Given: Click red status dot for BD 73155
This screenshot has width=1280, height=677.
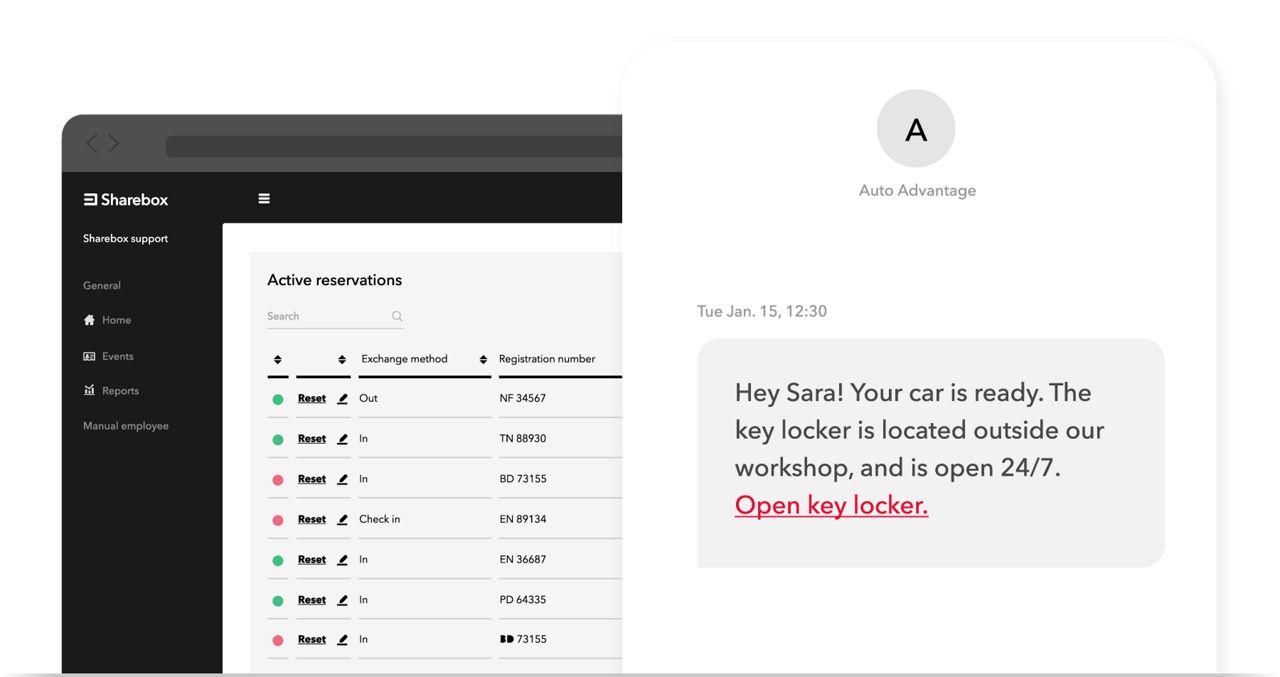Looking at the screenshot, I should click(x=278, y=480).
